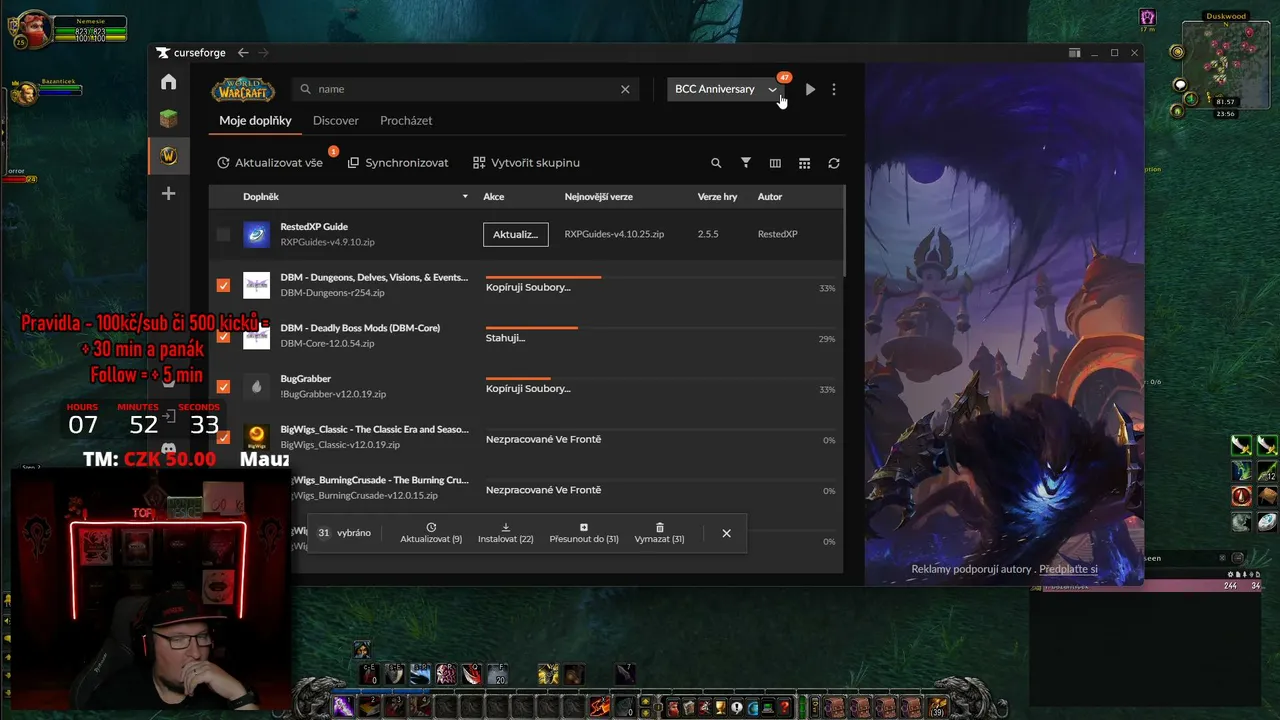Screen dimensions: 1280x720
Task: Sort by the Verze hry column header
Action: coord(717,197)
